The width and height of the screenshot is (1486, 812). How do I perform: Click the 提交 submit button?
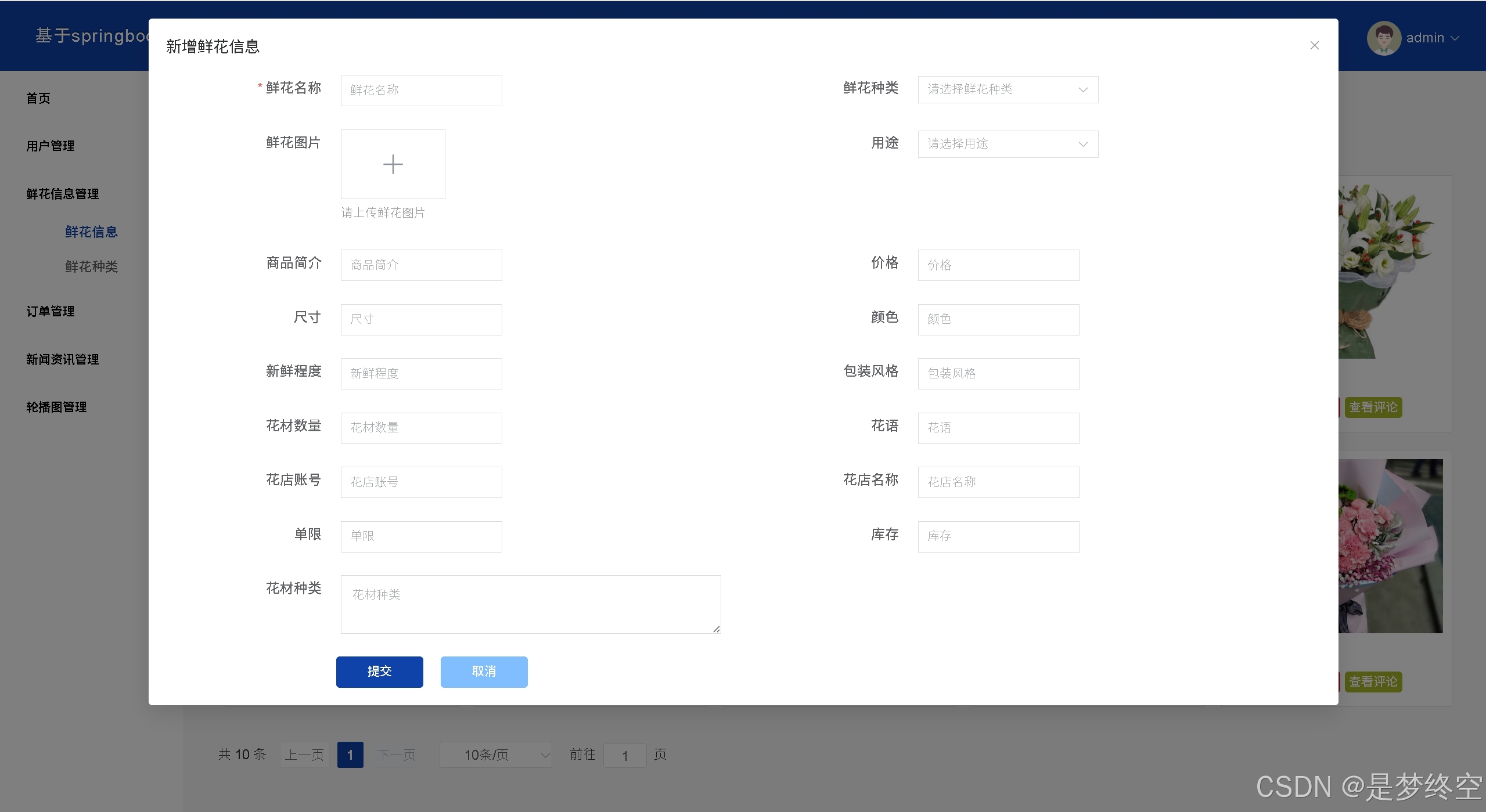click(x=379, y=672)
